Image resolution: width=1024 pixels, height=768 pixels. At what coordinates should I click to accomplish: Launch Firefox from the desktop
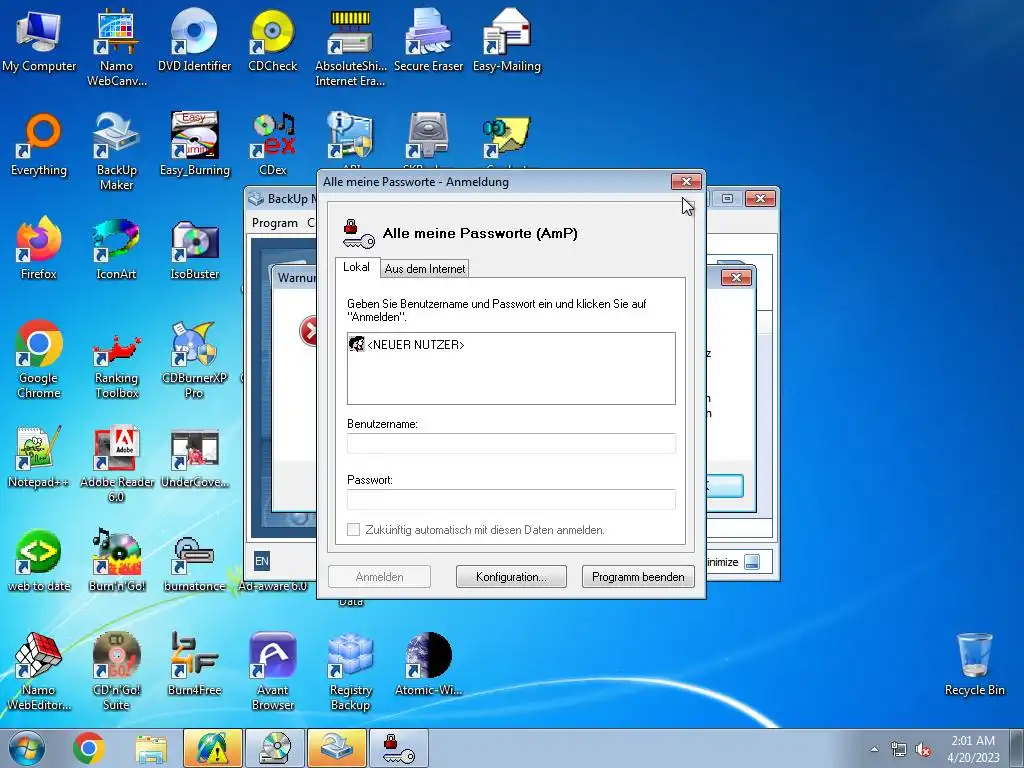(39, 248)
